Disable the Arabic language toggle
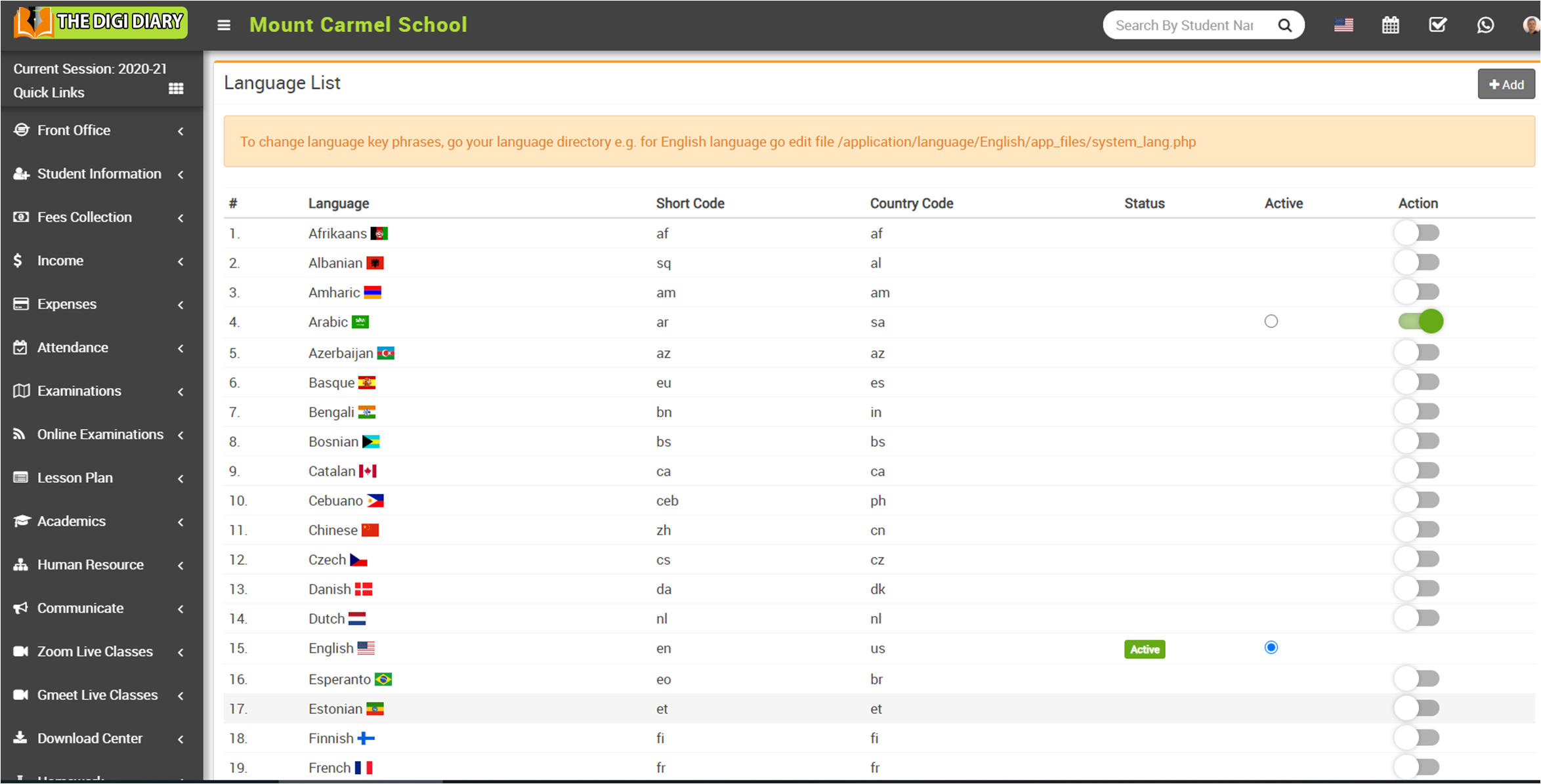Screen dimensions: 1541x784 [1420, 321]
